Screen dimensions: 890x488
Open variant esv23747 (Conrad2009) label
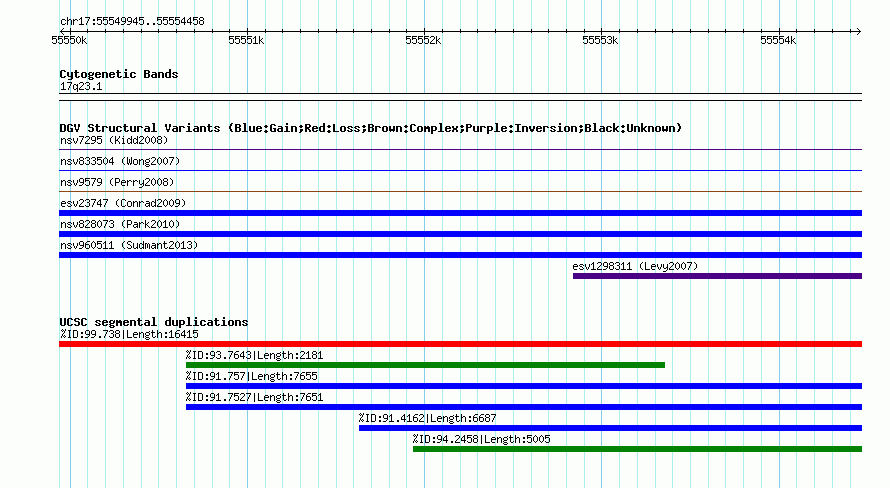[123, 203]
